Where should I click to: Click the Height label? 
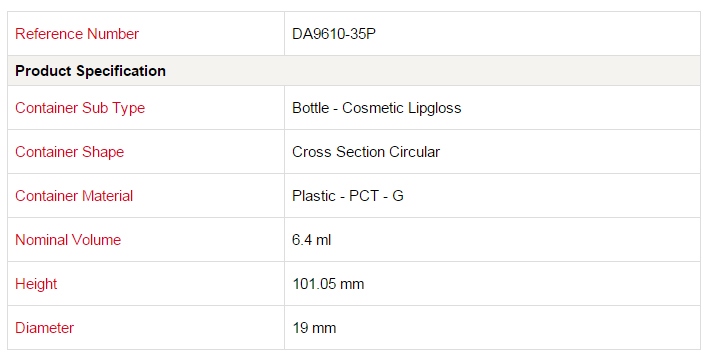[x=36, y=284]
